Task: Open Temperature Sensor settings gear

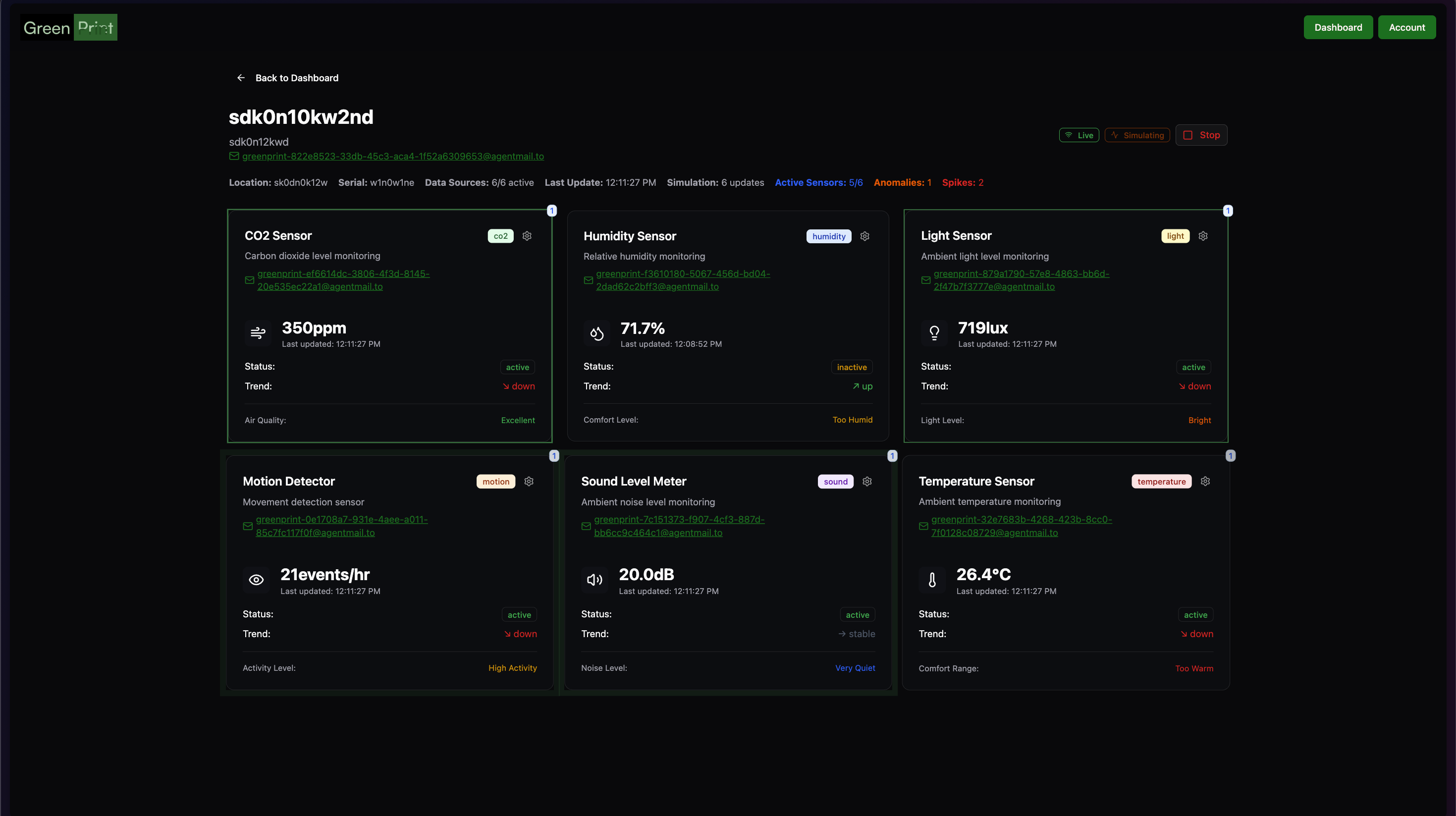Action: (1205, 481)
